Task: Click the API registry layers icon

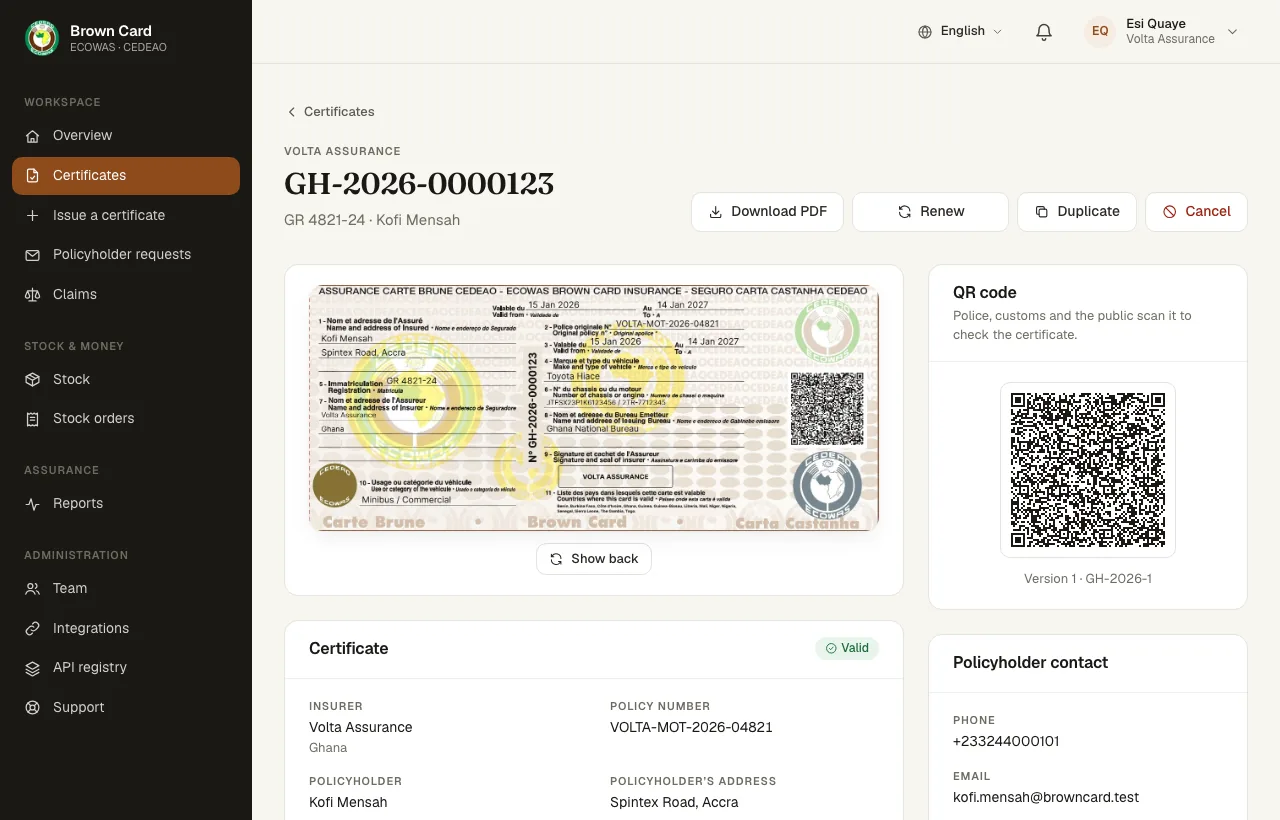Action: click(33, 668)
